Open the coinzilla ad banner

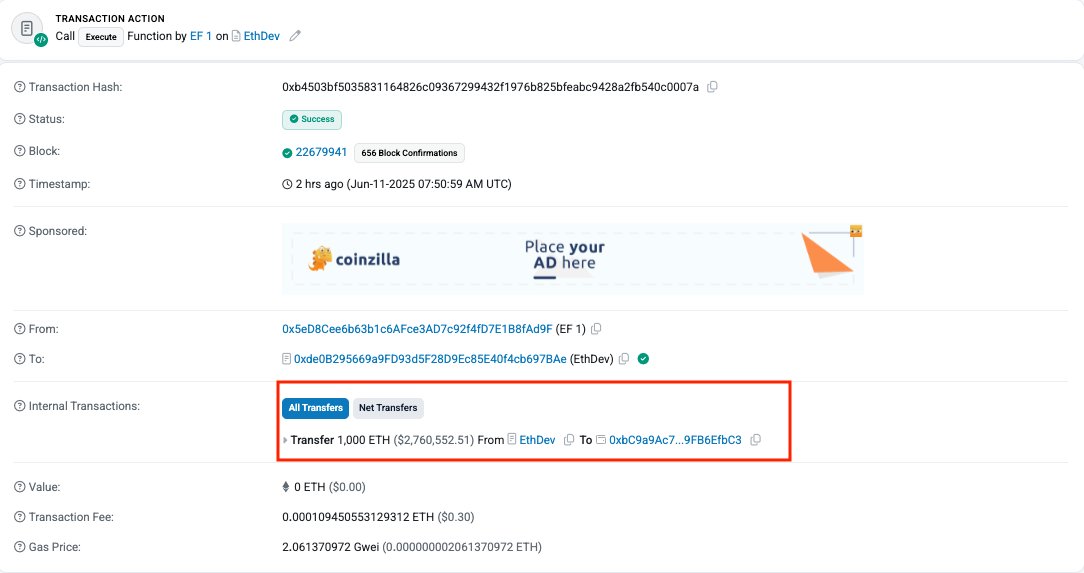[x=572, y=259]
